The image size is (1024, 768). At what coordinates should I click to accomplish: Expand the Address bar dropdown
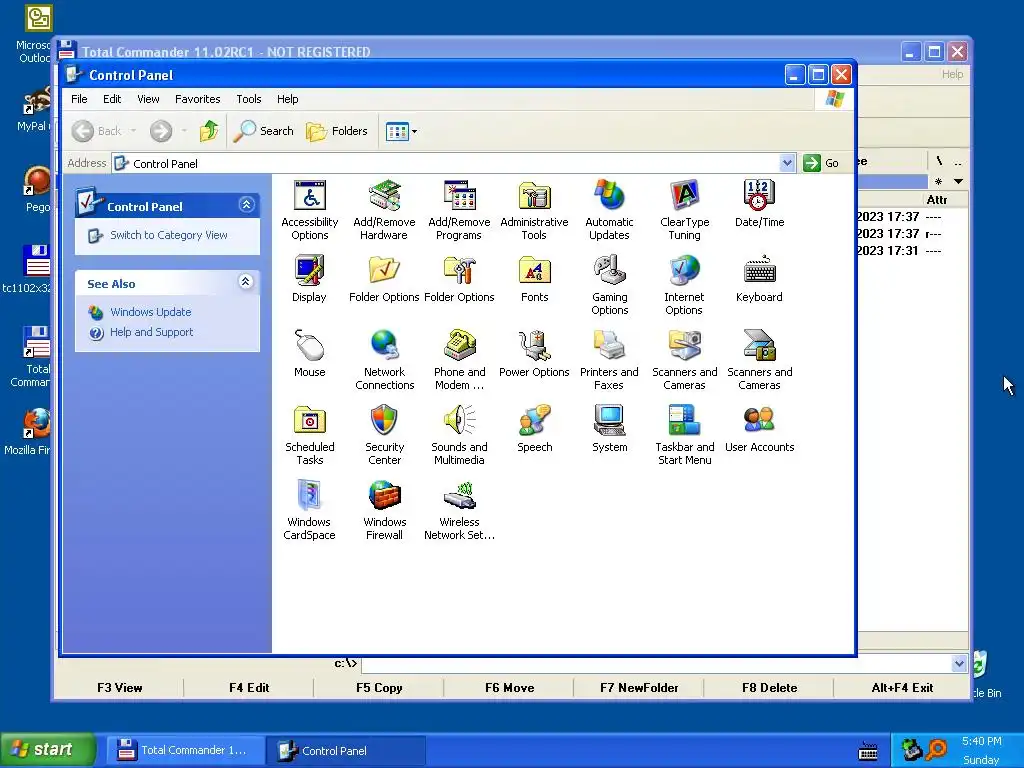click(x=787, y=163)
